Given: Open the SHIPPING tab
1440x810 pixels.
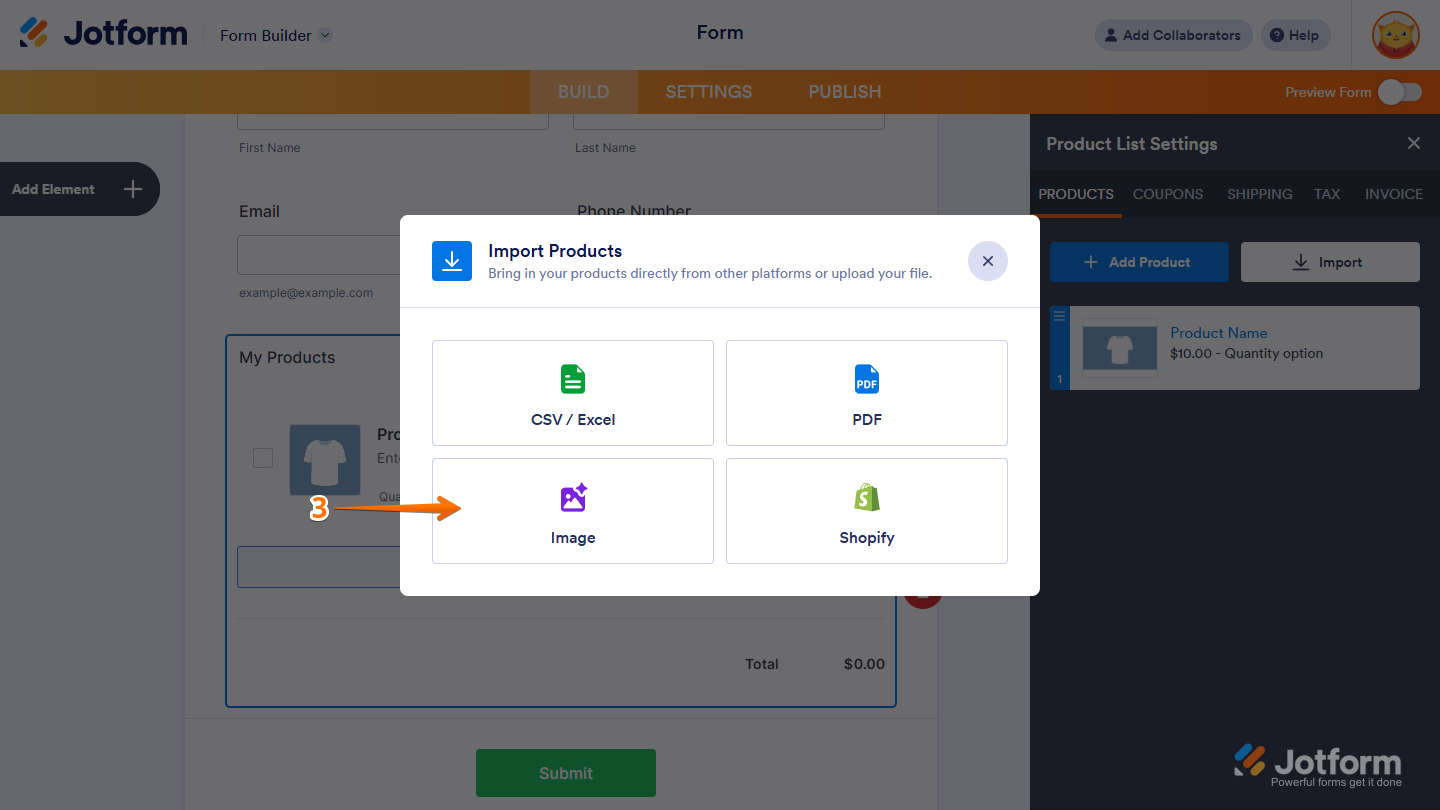Looking at the screenshot, I should click(x=1260, y=194).
